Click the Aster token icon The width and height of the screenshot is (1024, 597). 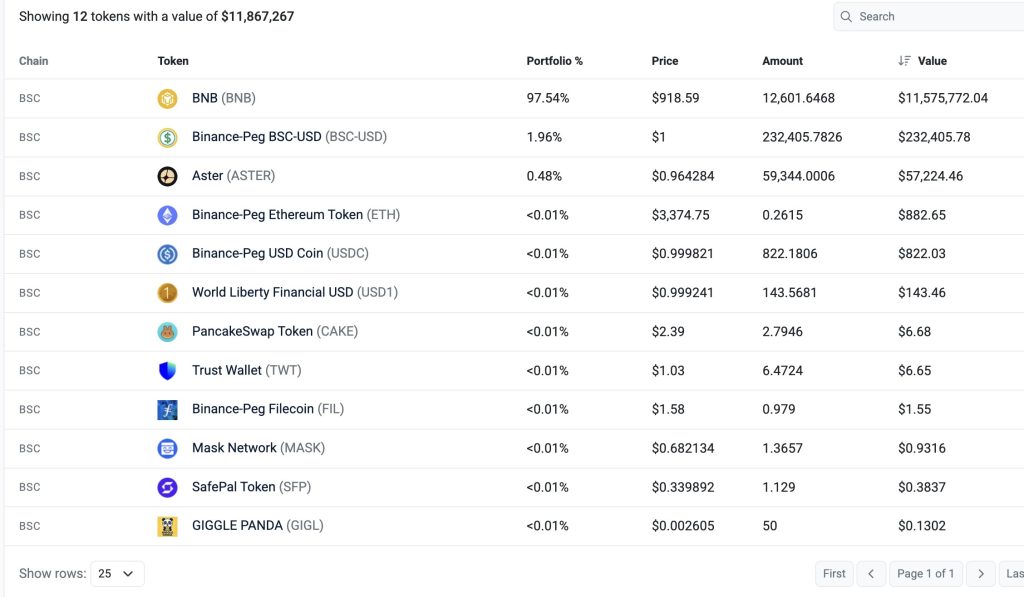[x=167, y=176]
